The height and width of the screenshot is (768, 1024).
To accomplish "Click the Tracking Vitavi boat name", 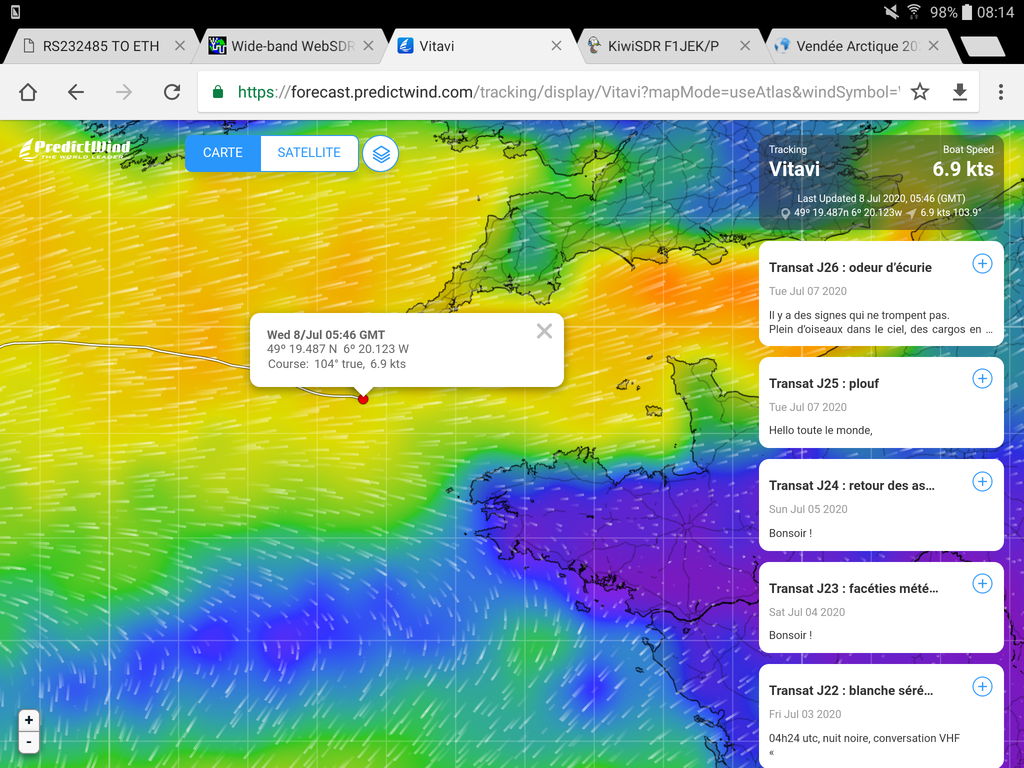I will coord(794,170).
